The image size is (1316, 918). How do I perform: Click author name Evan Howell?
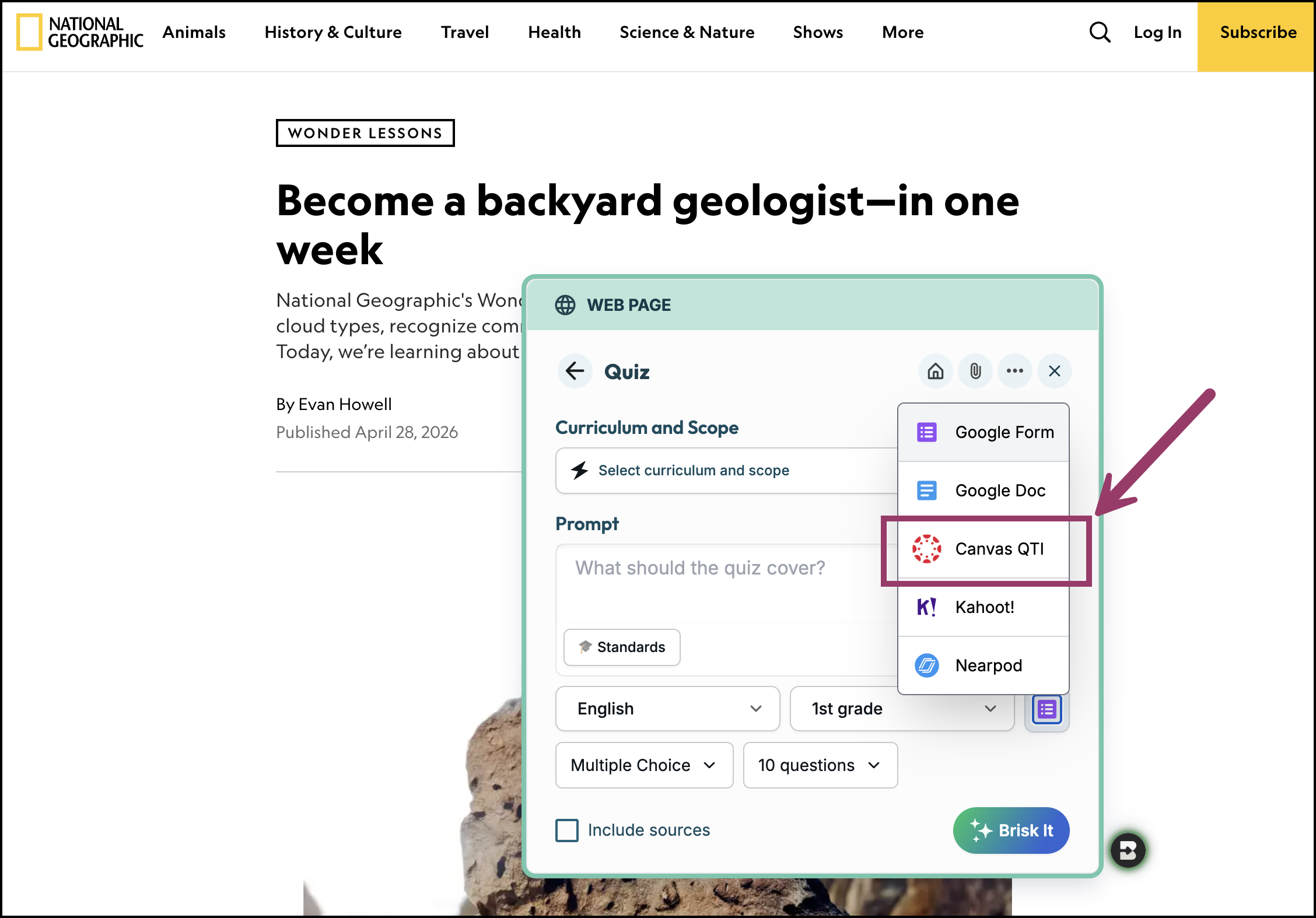[x=345, y=404]
